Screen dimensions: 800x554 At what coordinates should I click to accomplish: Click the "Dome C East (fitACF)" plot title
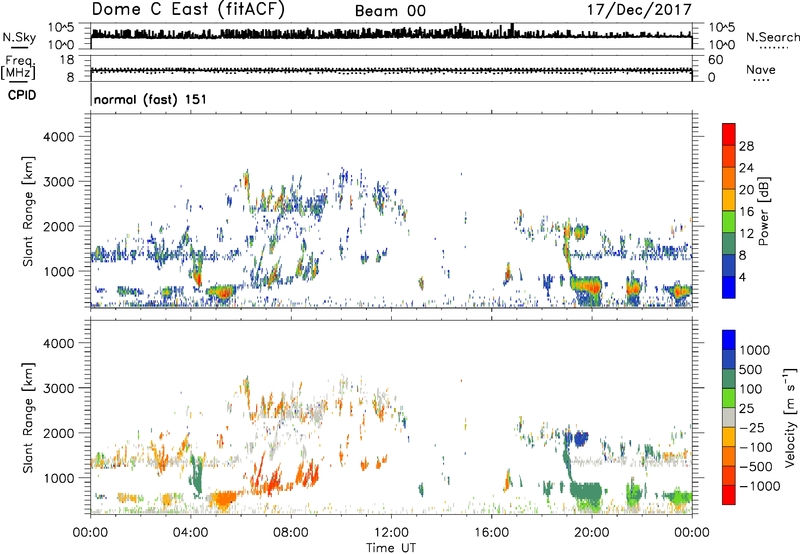(x=188, y=9)
